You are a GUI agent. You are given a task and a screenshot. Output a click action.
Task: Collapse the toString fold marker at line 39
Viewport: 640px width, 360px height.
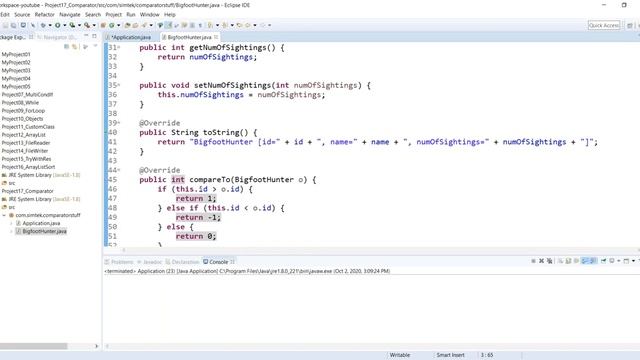tap(119, 123)
